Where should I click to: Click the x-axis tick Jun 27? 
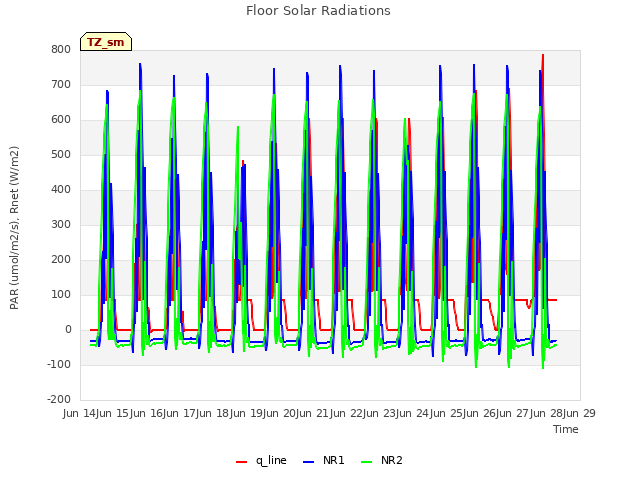tap(514, 413)
